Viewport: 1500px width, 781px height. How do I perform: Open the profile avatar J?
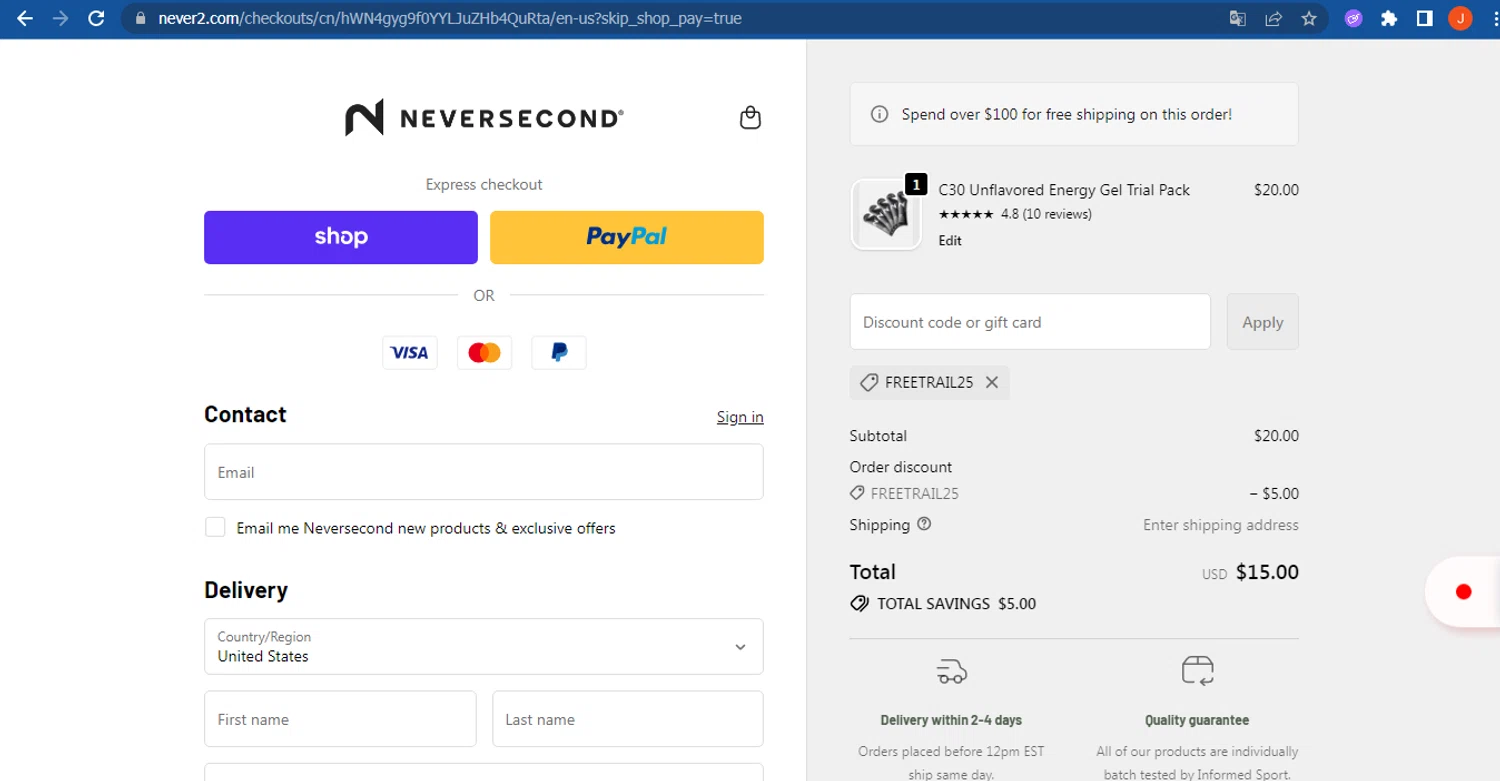1460,18
